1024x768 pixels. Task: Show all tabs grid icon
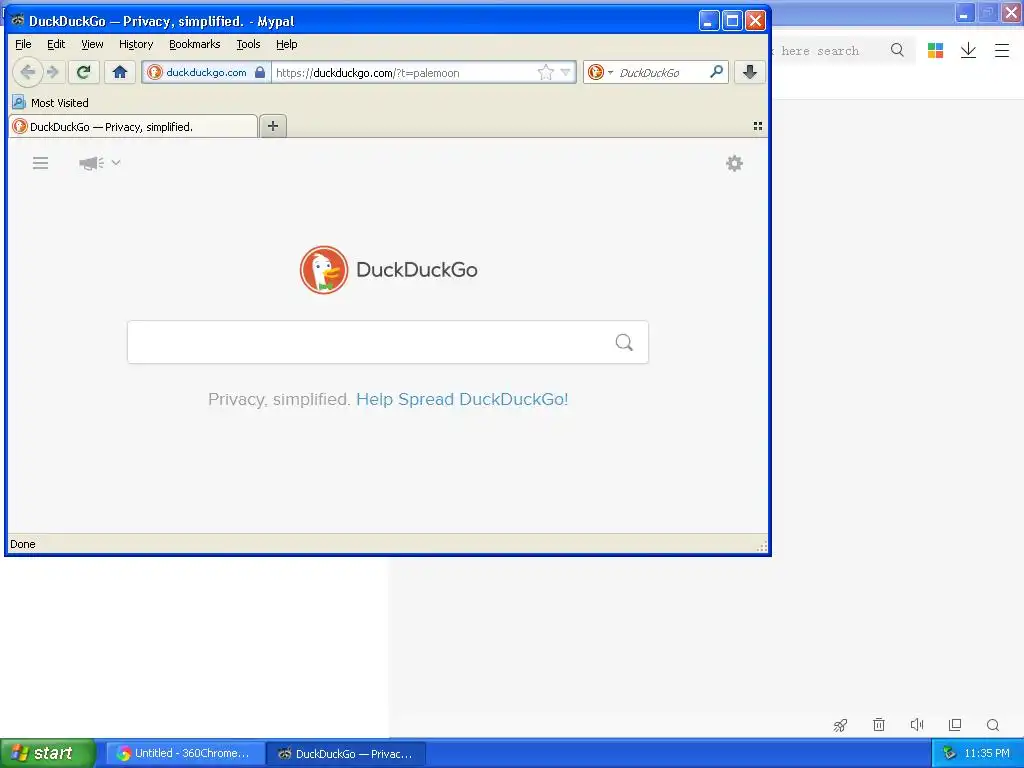click(x=758, y=126)
